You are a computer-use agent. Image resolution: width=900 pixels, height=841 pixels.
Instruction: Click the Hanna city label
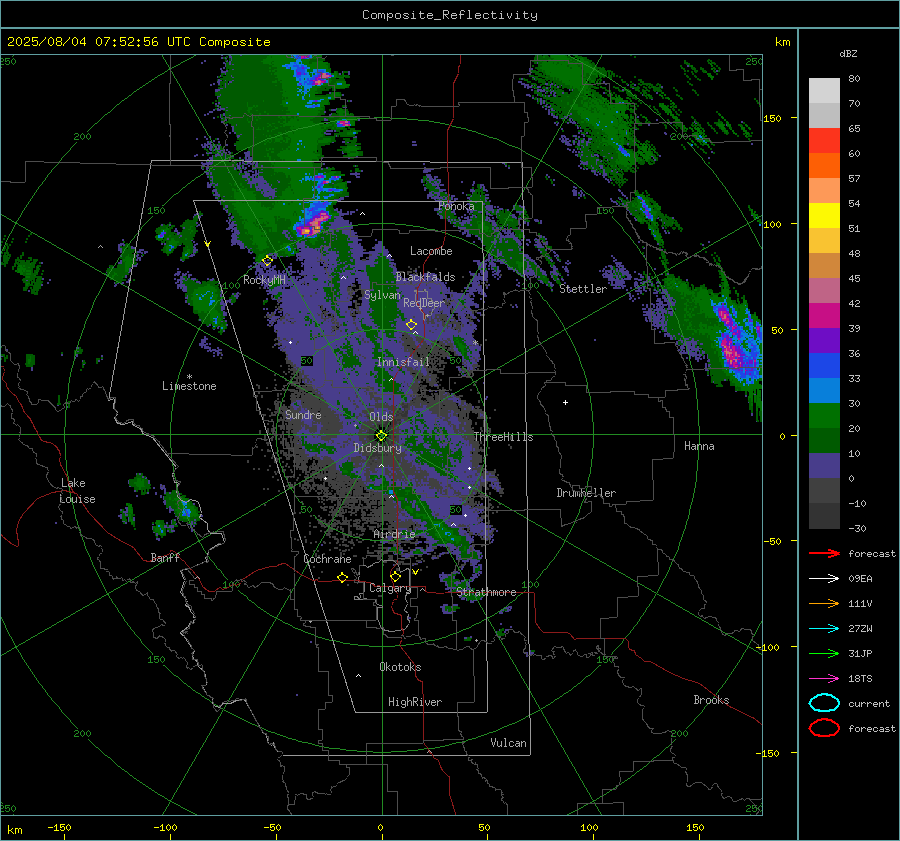[699, 446]
